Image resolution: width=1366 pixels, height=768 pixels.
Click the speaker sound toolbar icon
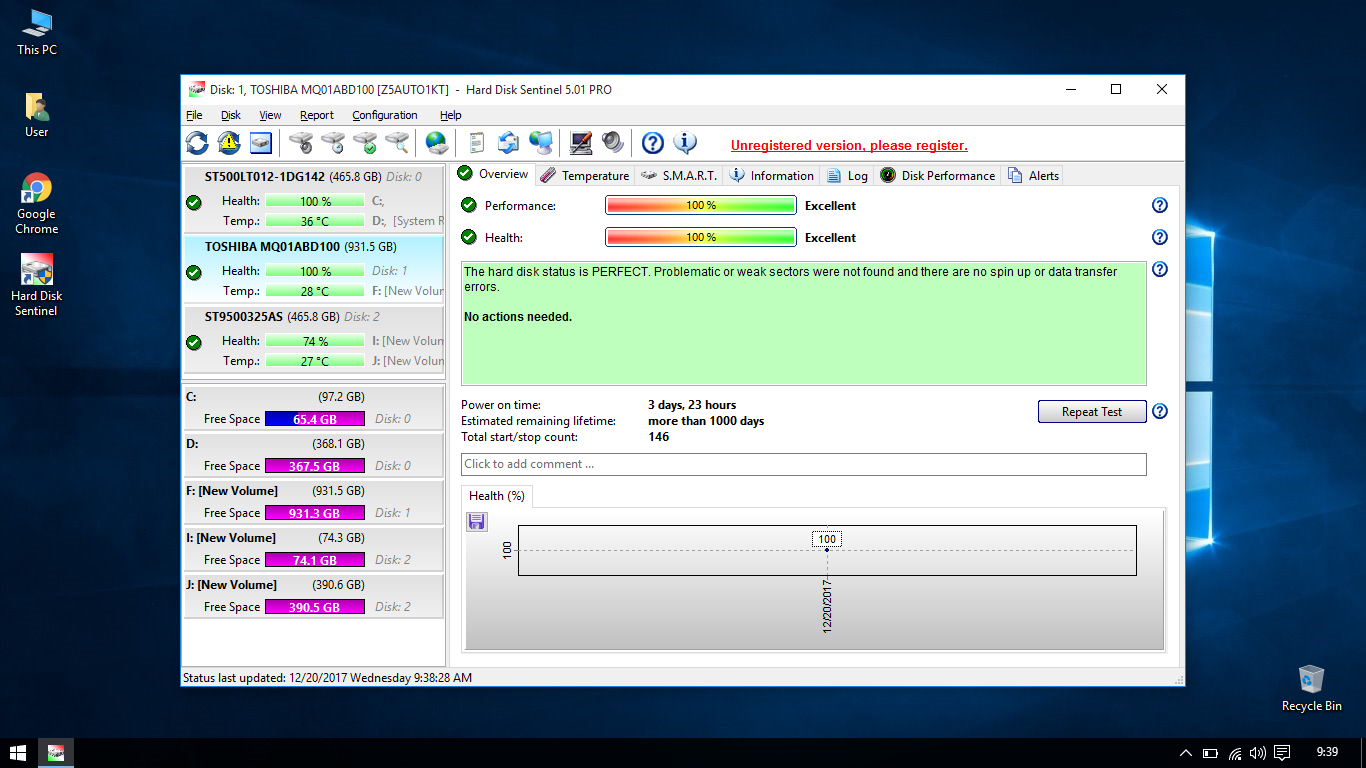point(613,143)
